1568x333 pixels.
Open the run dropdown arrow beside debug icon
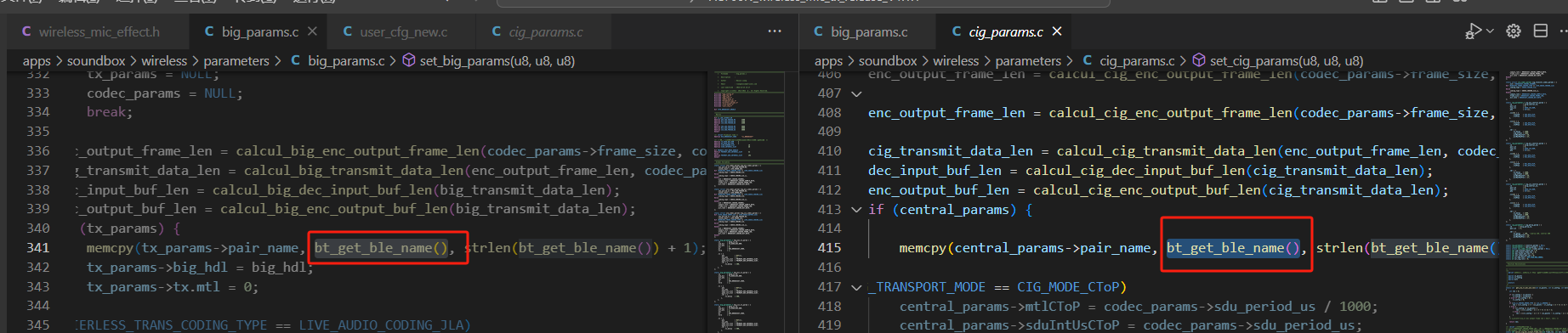1489,31
